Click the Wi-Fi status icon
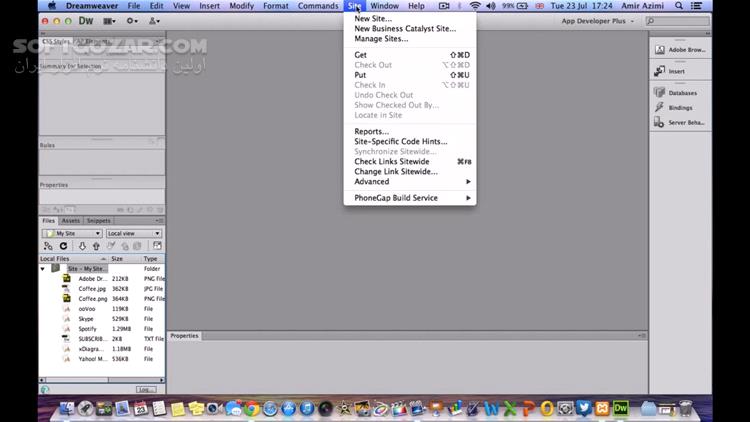The height and width of the screenshot is (422, 750). 474,6
